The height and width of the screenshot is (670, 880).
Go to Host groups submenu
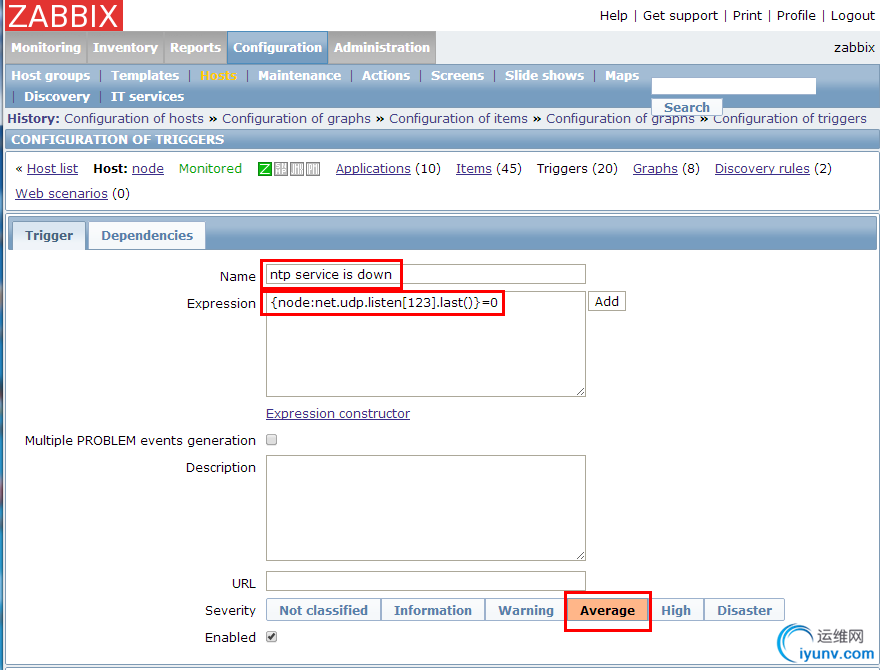pyautogui.click(x=51, y=75)
